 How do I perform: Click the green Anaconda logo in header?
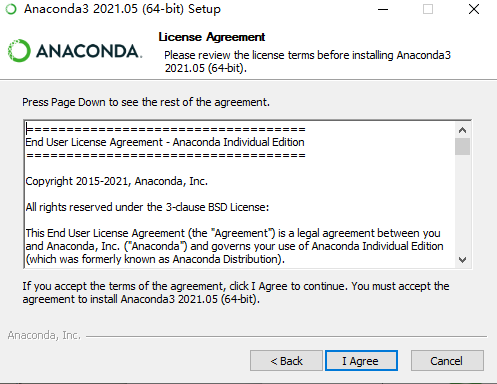point(75,51)
